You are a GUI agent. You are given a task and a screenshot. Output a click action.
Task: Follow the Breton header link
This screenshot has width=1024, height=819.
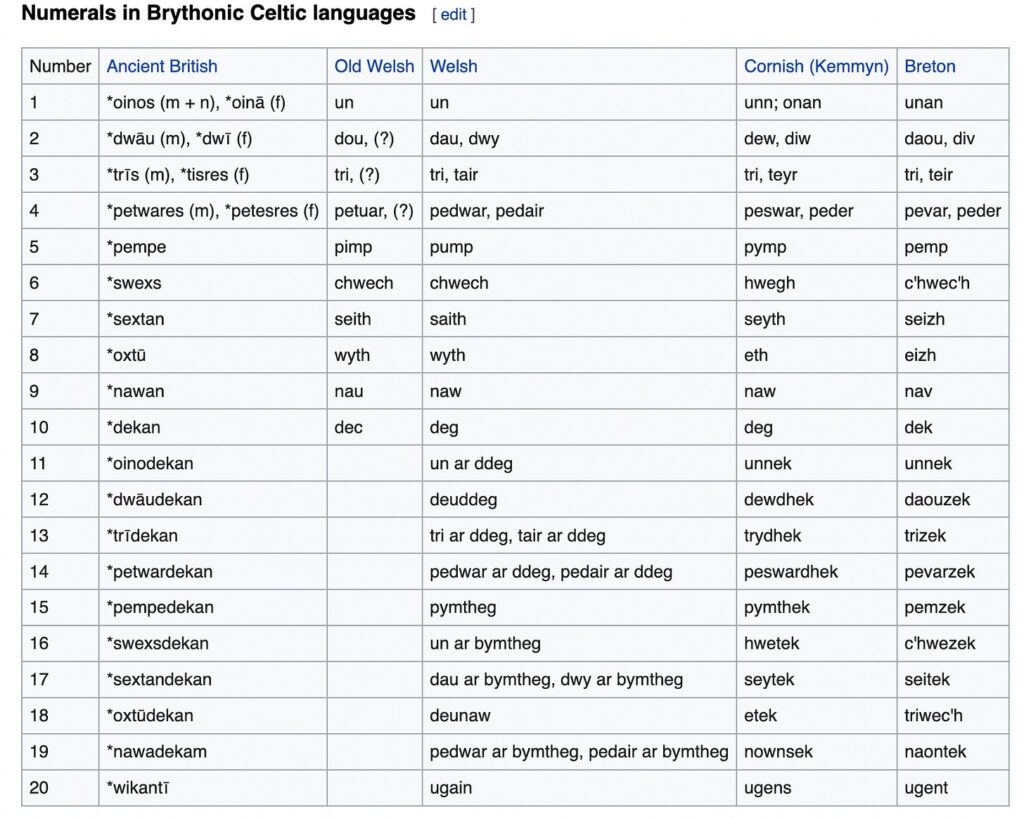930,66
